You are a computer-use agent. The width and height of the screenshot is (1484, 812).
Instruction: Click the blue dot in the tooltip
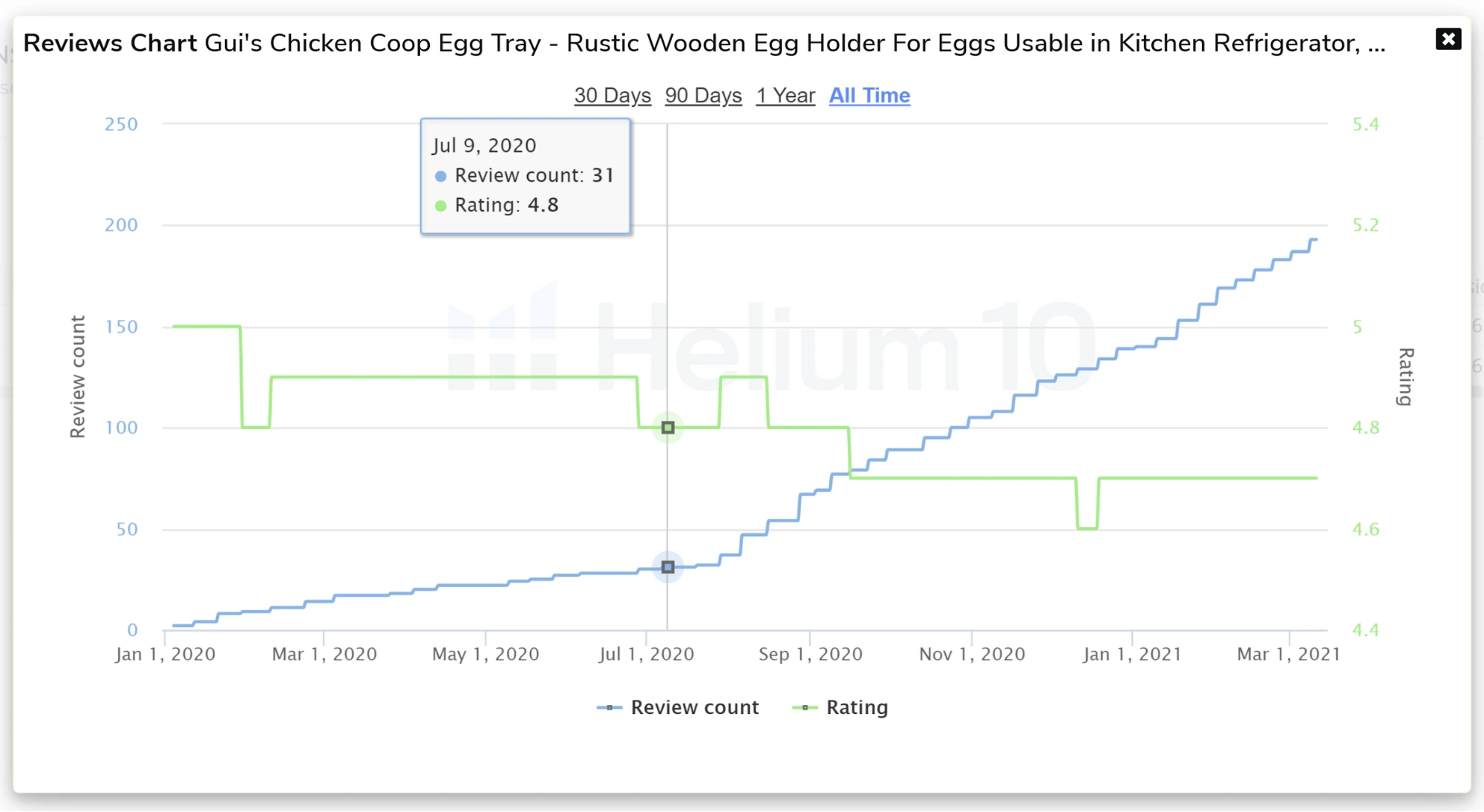point(441,177)
